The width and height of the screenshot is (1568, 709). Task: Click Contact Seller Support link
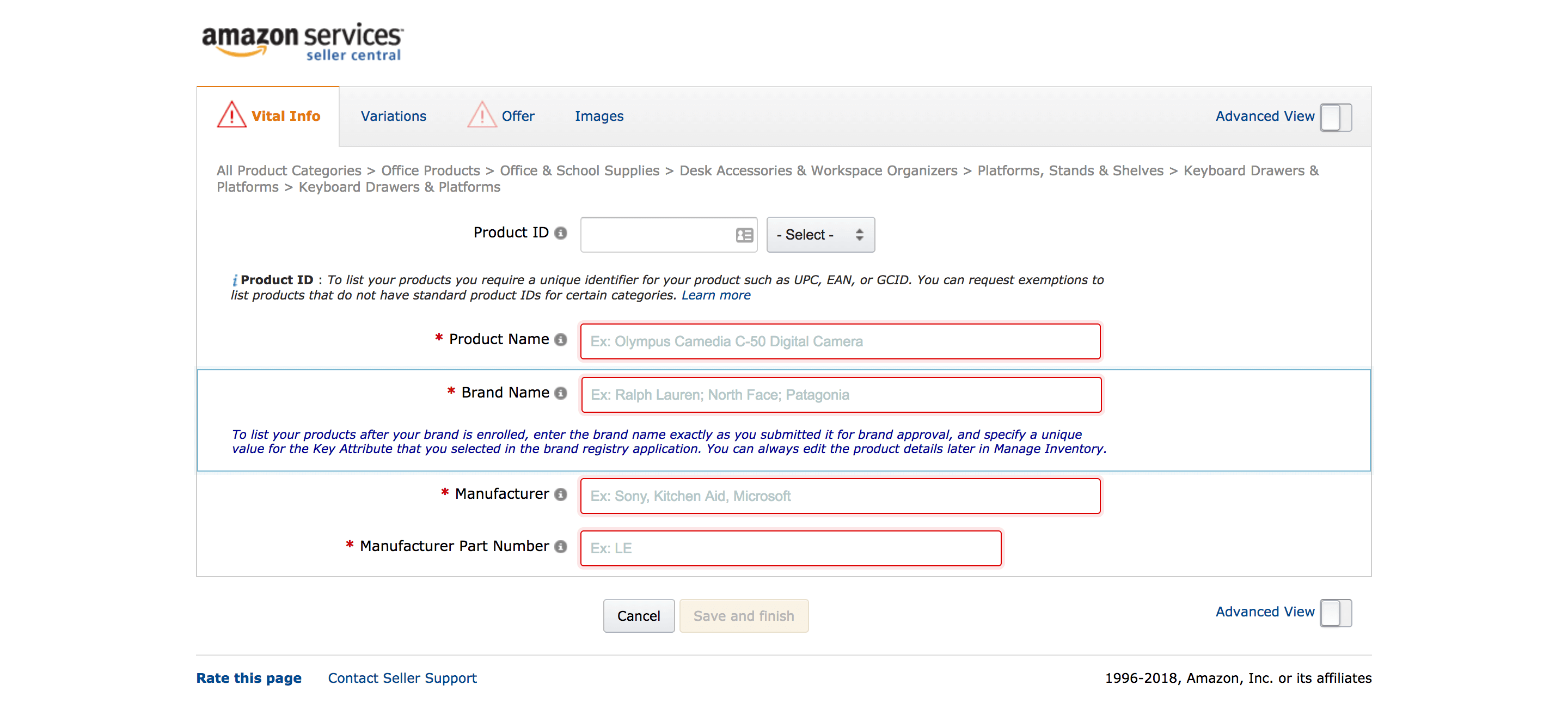pyautogui.click(x=402, y=677)
